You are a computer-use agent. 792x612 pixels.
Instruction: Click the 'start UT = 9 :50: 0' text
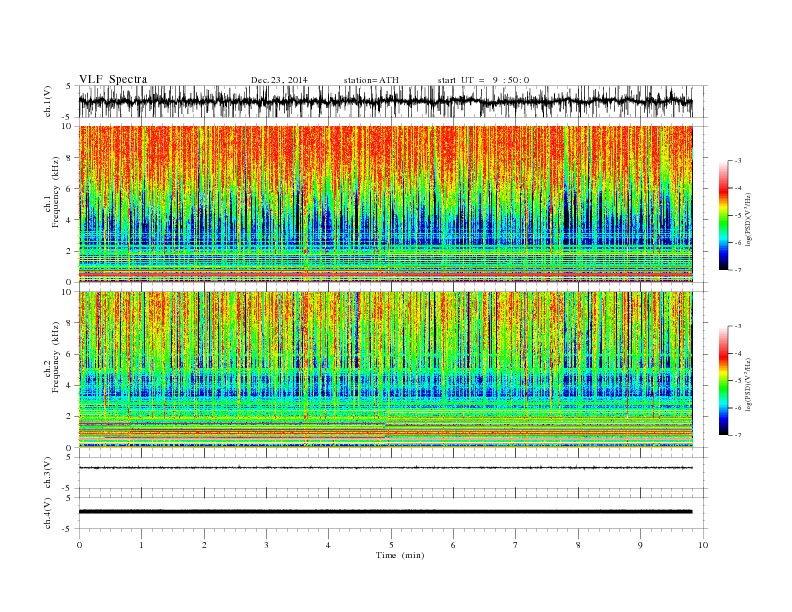pos(483,80)
